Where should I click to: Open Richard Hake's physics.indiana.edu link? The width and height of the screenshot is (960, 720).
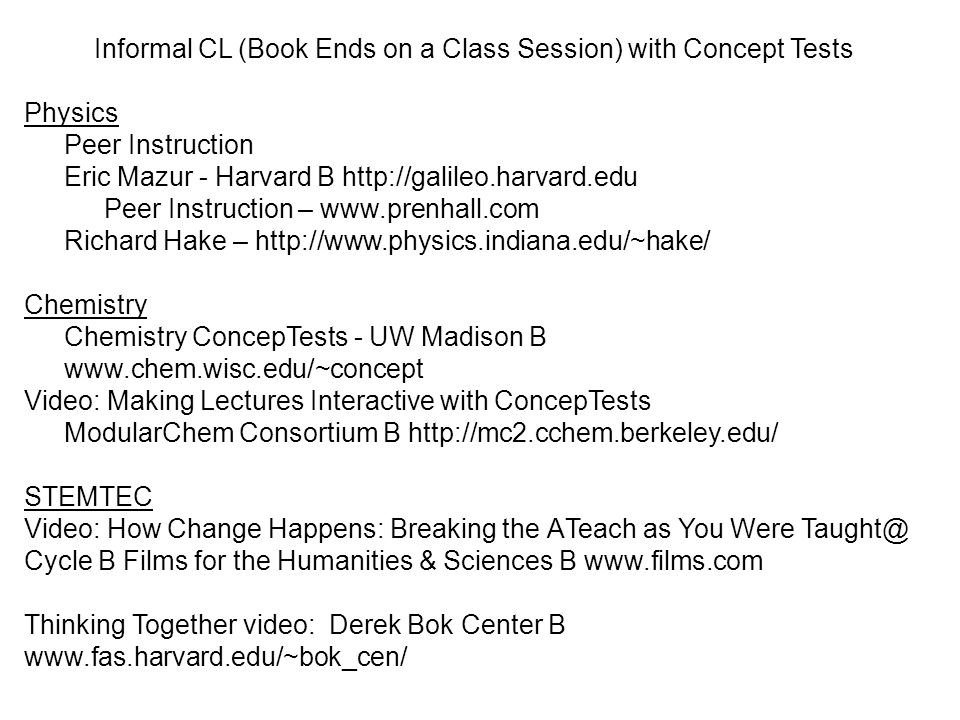pos(482,241)
